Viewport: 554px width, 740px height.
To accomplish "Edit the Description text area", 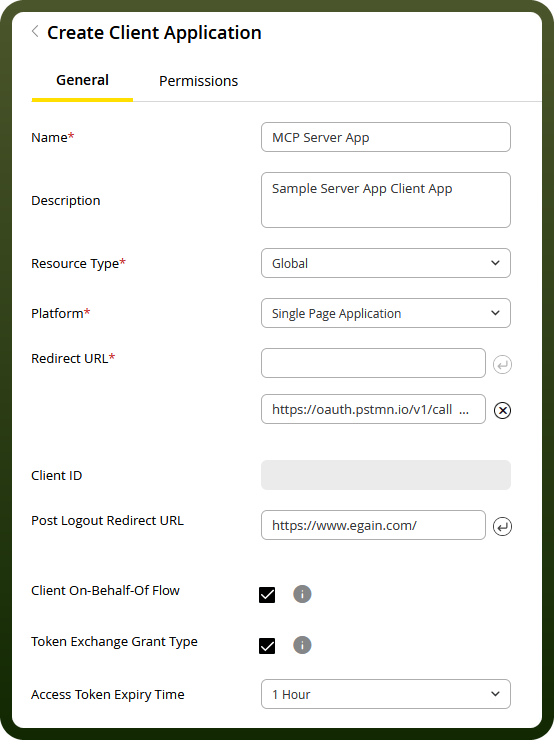I will coord(386,200).
